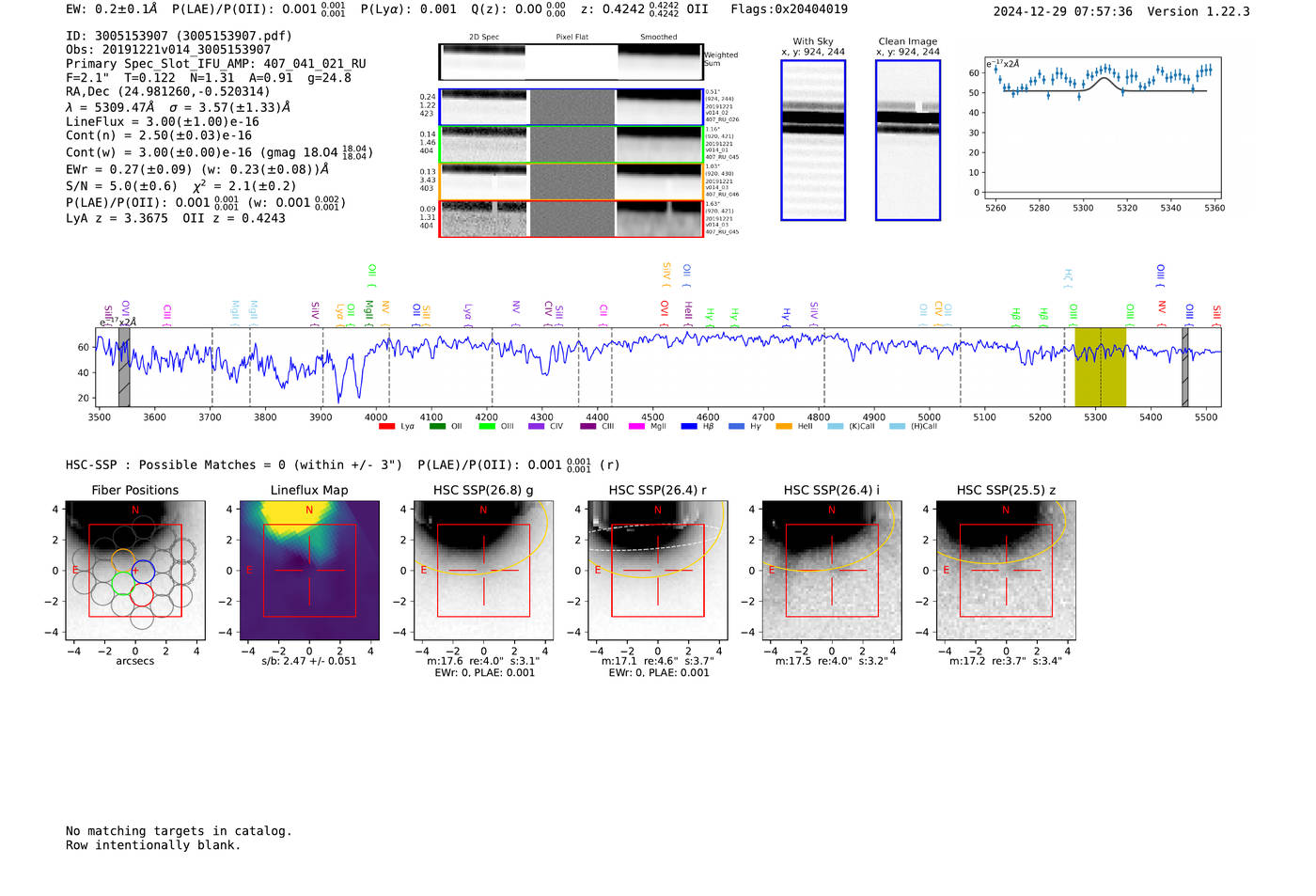Image resolution: width=1316 pixels, height=896 pixels.
Task: Click the zoomed emission line fit plot
Action: 1104,128
